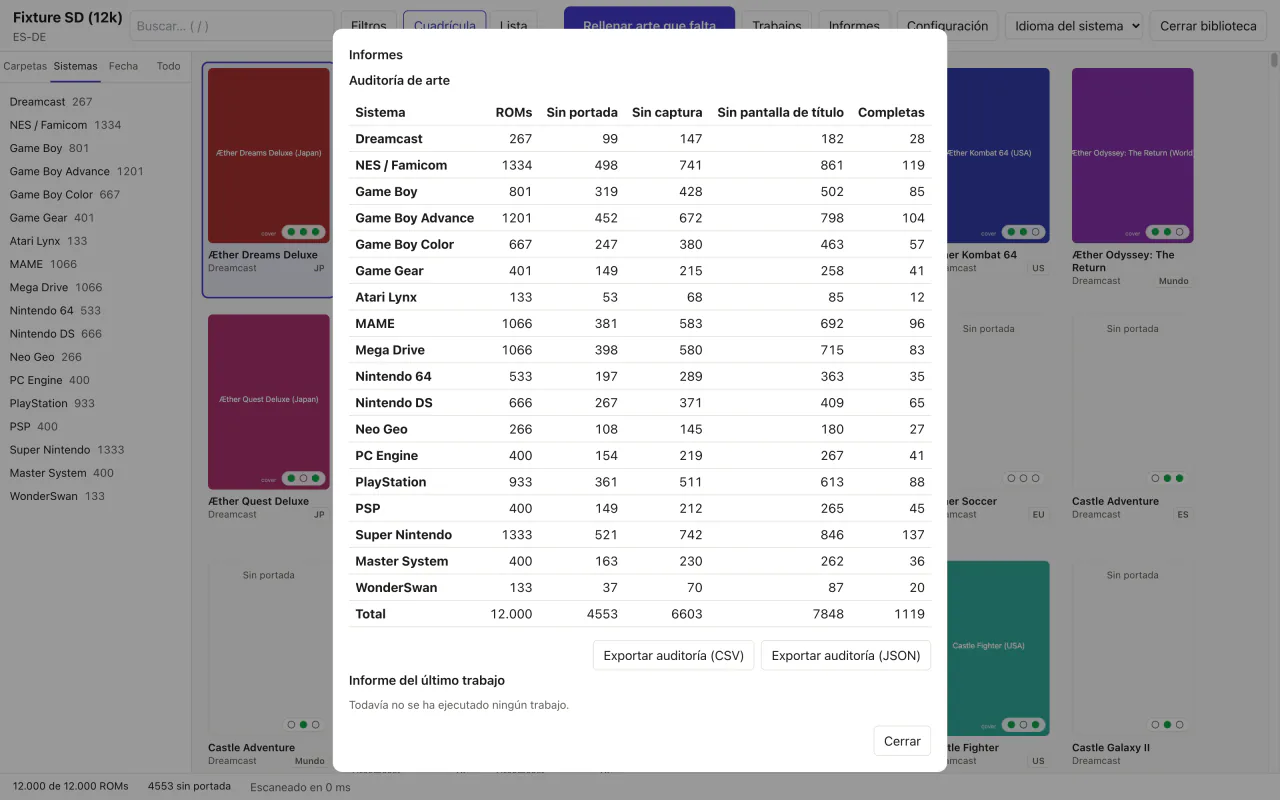Screen dimensions: 1280x800
Task: Click '12.000 de 12.000 ROMs' status text
Action: [71, 786]
